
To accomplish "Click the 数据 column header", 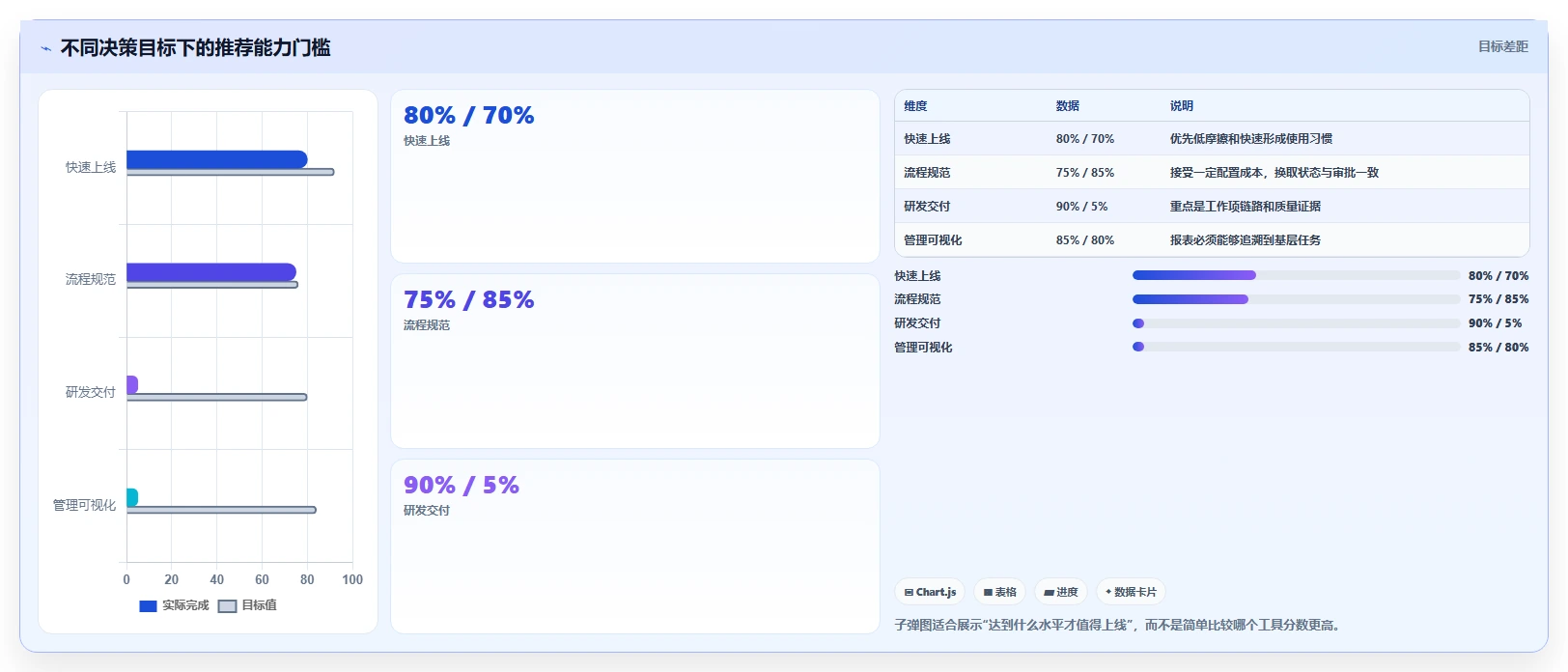I will (1068, 106).
